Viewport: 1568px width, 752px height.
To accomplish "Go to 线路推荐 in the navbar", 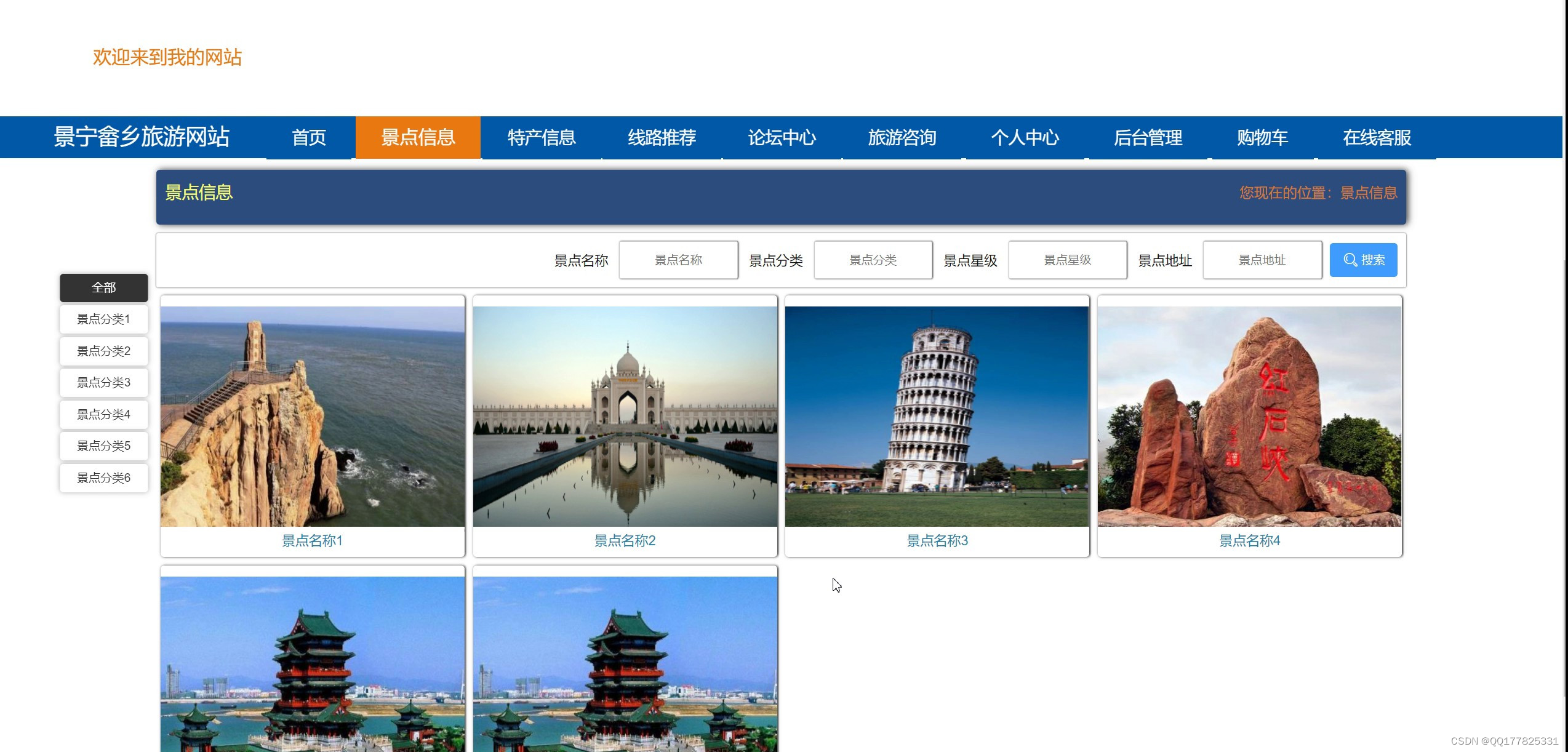I will point(662,137).
